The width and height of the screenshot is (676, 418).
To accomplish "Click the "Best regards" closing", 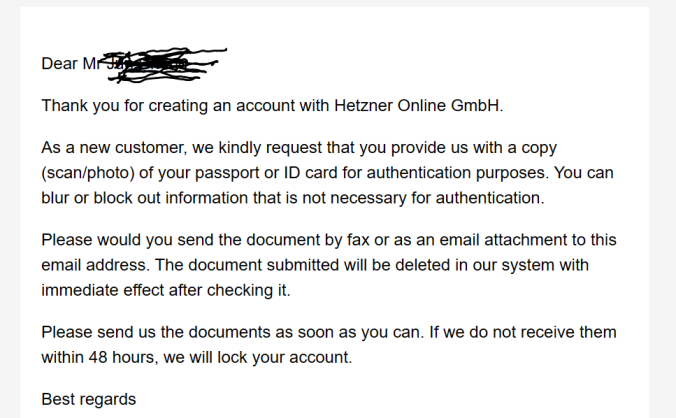I will pos(88,399).
